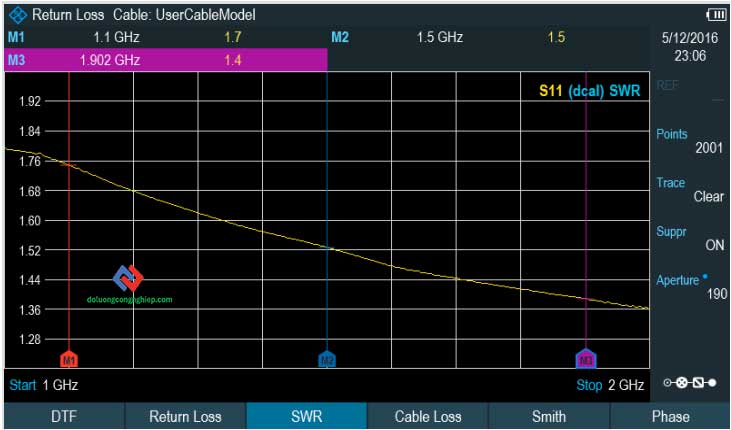Click the S11 (dcal) SWR trace label

[590, 91]
